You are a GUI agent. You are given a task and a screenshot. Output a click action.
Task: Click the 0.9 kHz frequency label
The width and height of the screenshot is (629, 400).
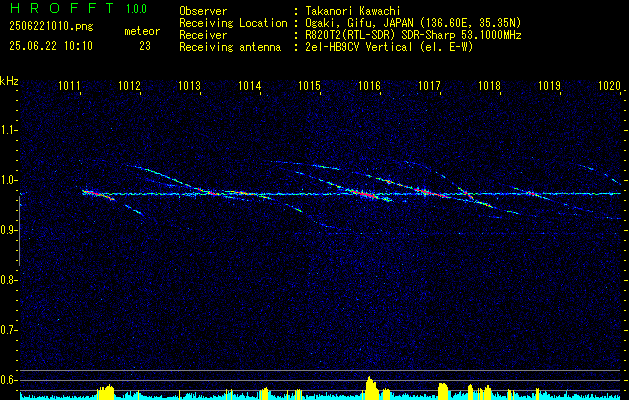[x=7, y=230]
